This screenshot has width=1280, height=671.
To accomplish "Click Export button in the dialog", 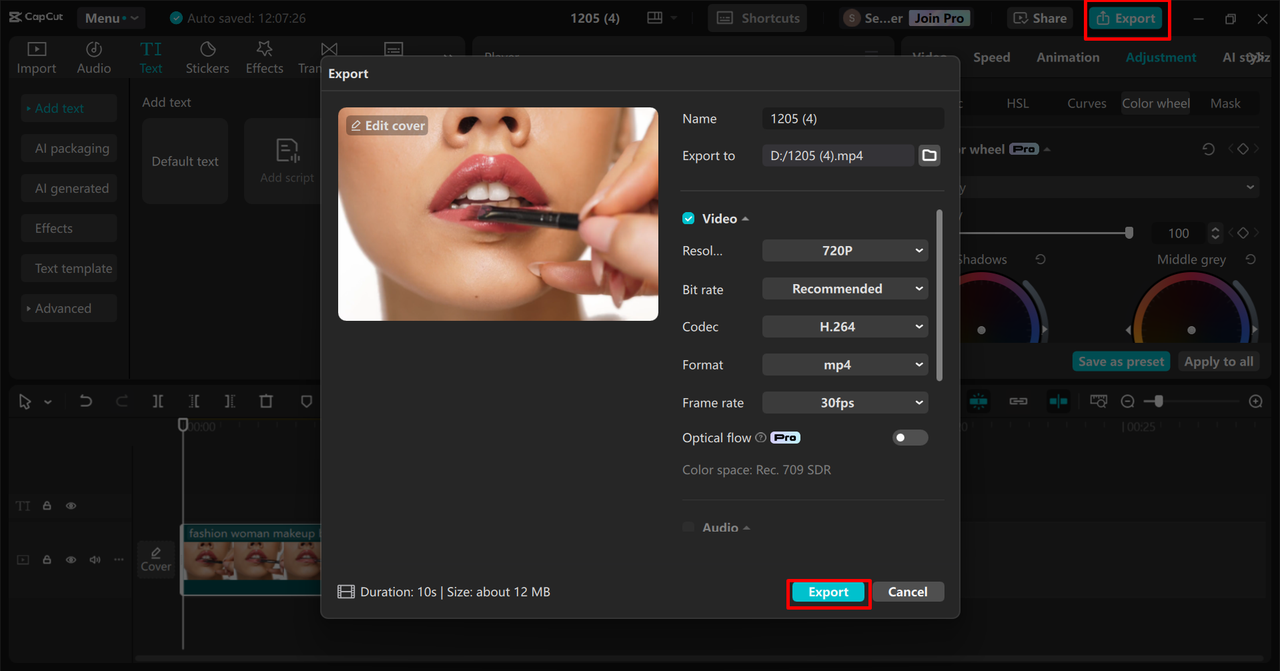I will (x=828, y=592).
